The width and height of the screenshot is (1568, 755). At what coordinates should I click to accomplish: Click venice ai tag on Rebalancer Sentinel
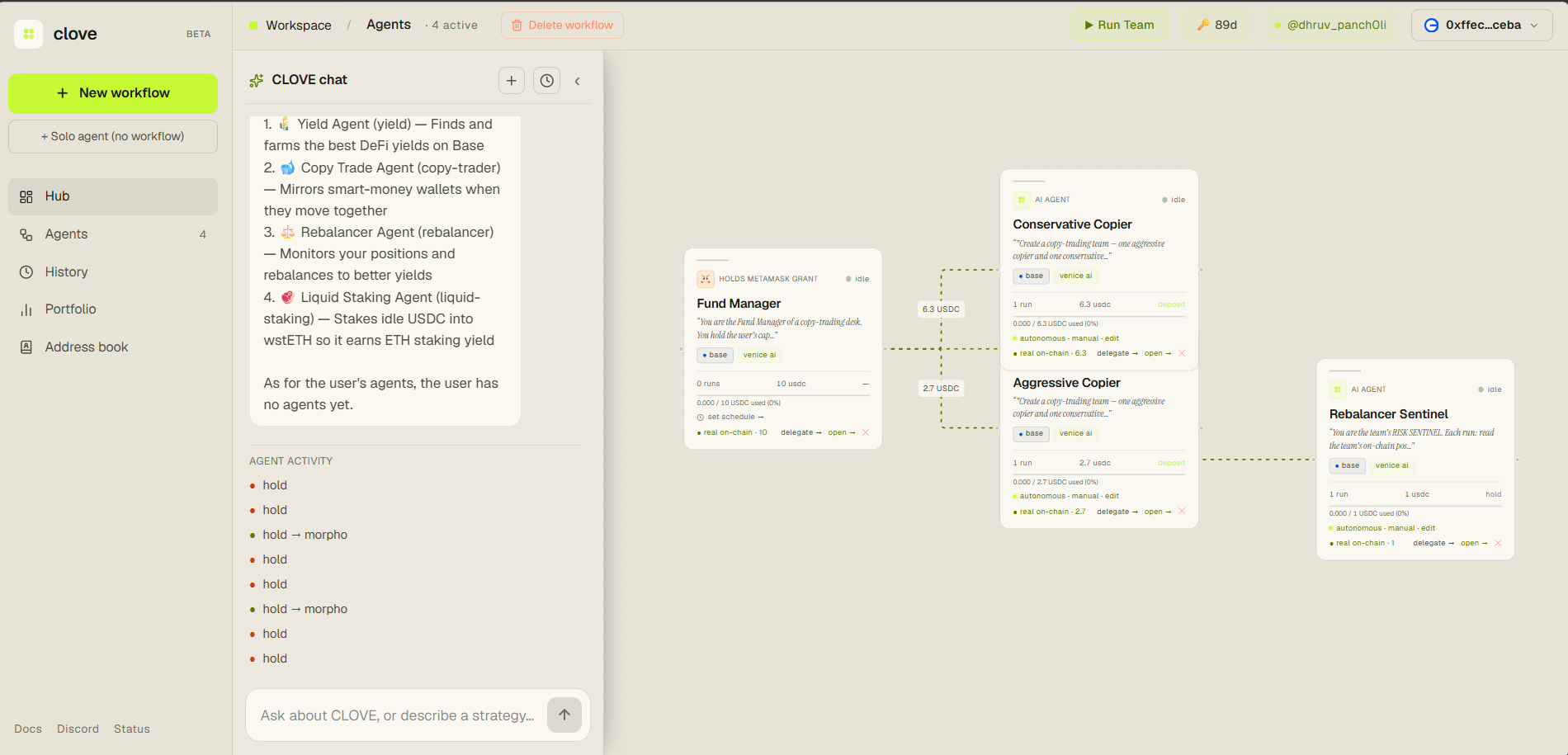tap(1392, 465)
